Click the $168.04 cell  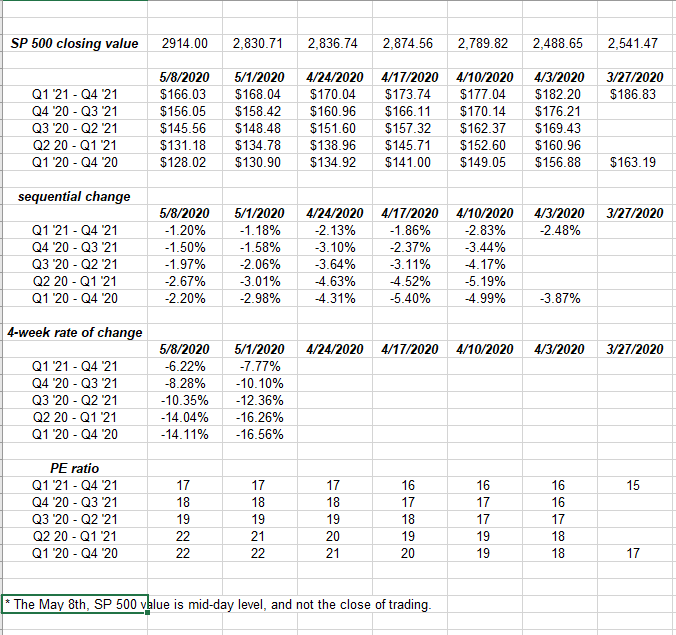tap(258, 94)
